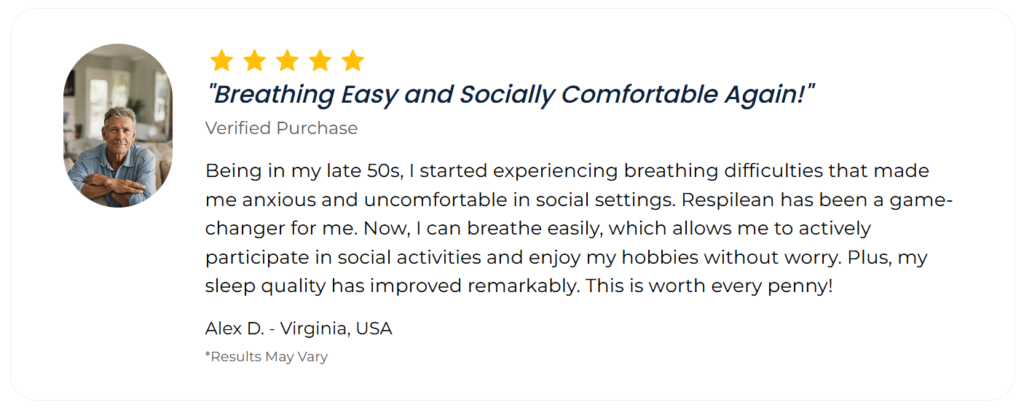Viewport: 1024px width, 413px height.
Task: Click the sentence "This is worth every penny!"
Action: click(709, 286)
